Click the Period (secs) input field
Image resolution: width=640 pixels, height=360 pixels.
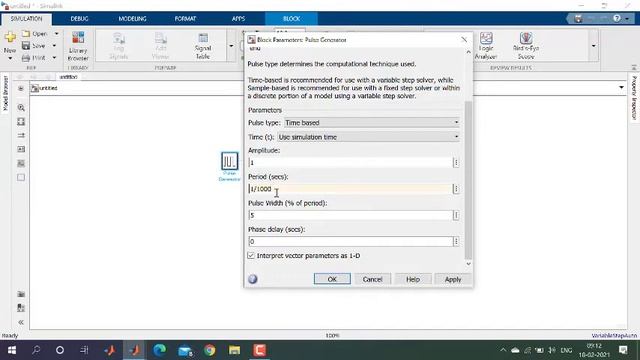coord(351,189)
